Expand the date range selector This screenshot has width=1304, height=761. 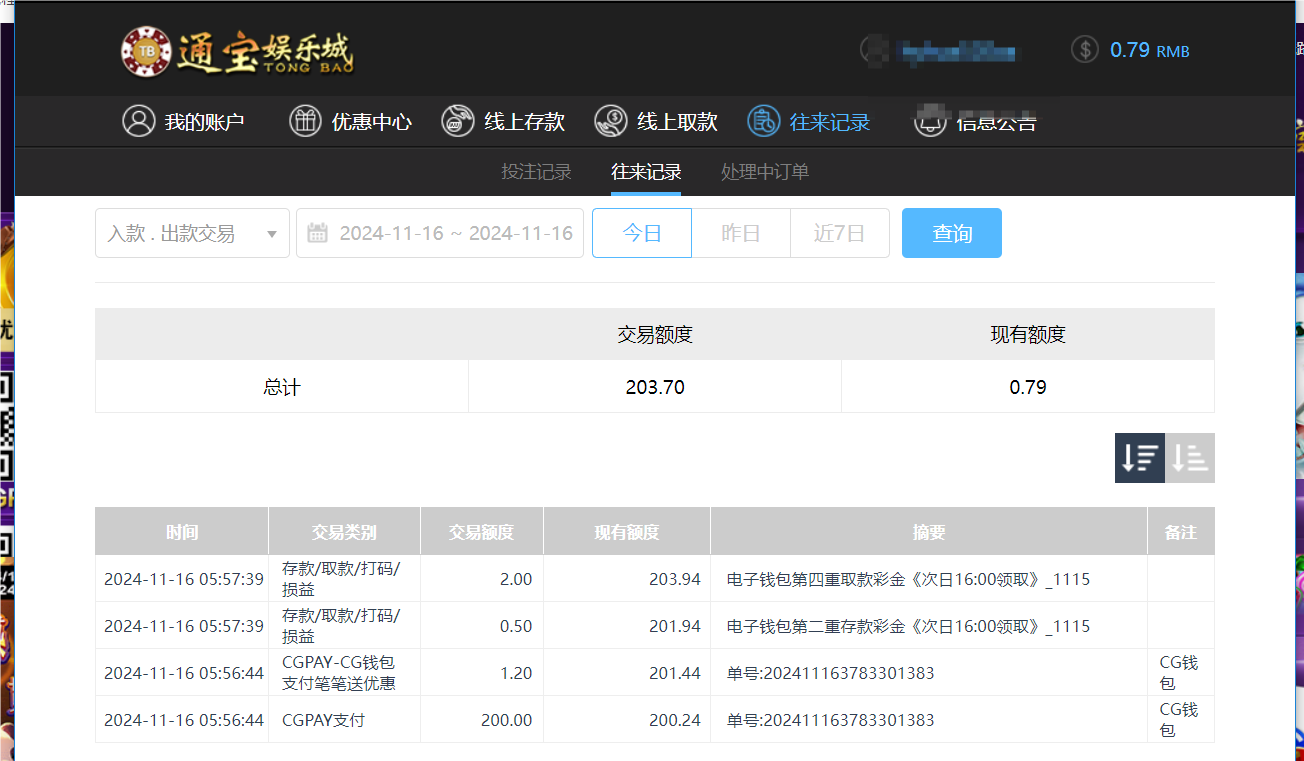coord(439,232)
